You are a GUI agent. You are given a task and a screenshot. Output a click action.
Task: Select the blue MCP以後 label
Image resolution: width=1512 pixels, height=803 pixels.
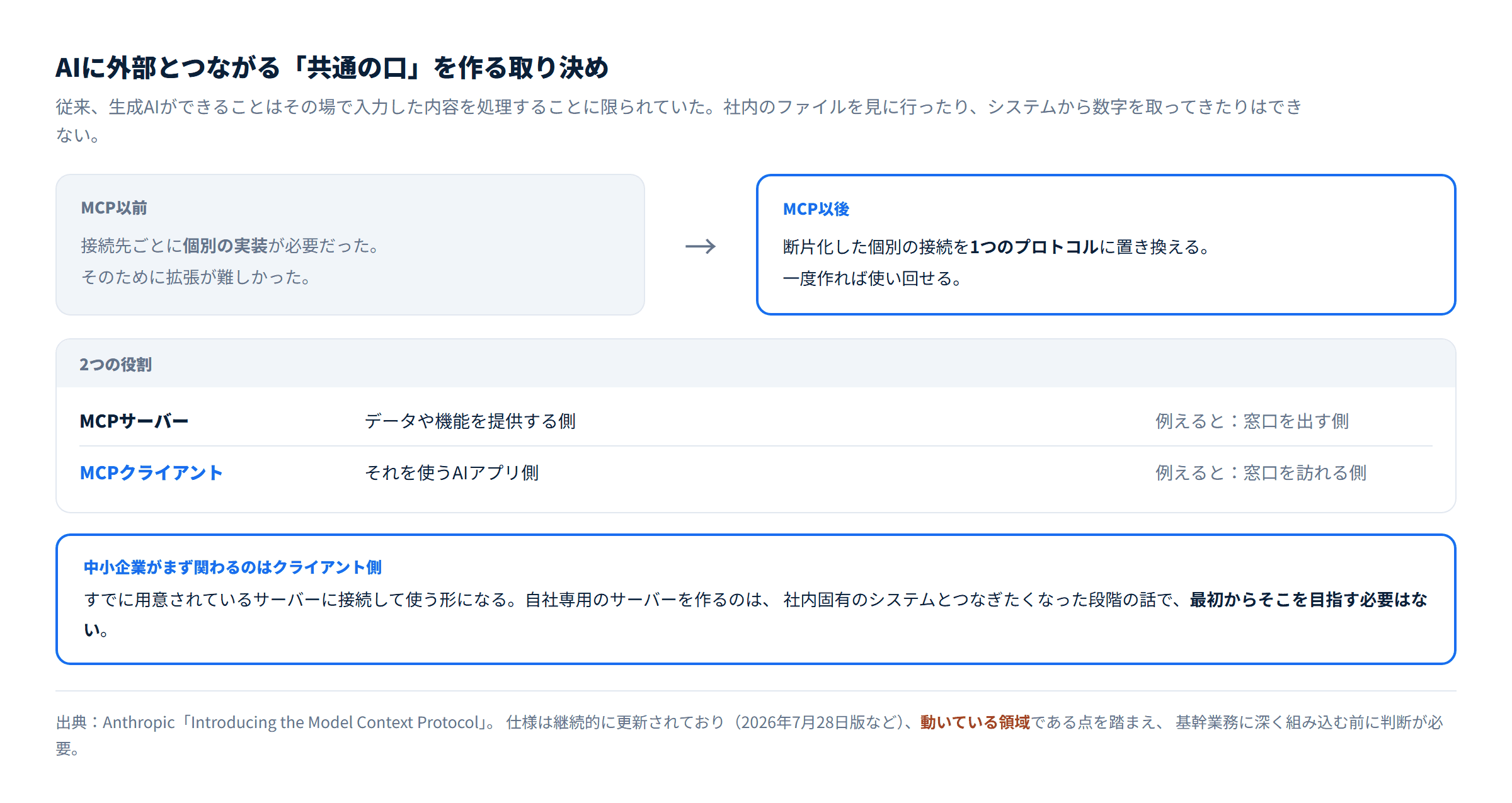tap(816, 209)
